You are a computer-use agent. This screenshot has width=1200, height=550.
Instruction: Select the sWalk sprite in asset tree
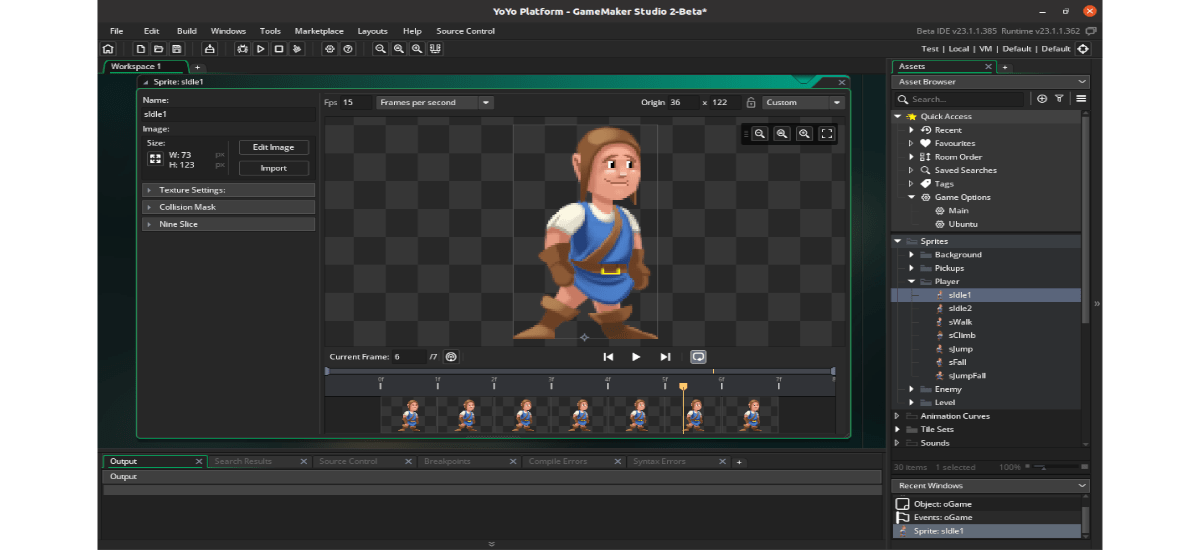[960, 322]
